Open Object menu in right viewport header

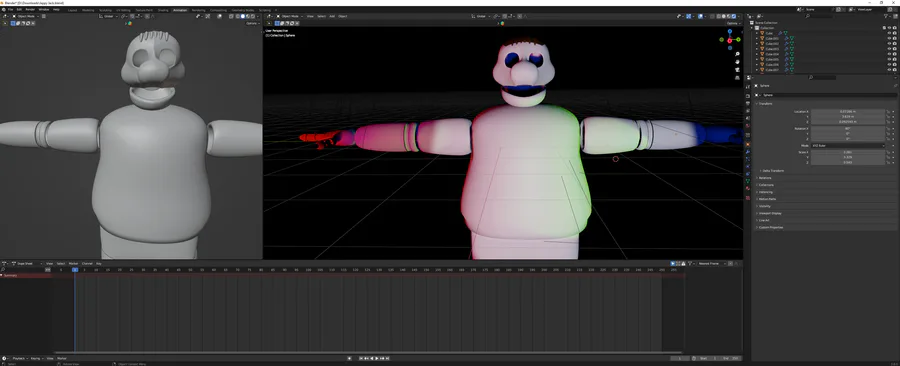(343, 16)
